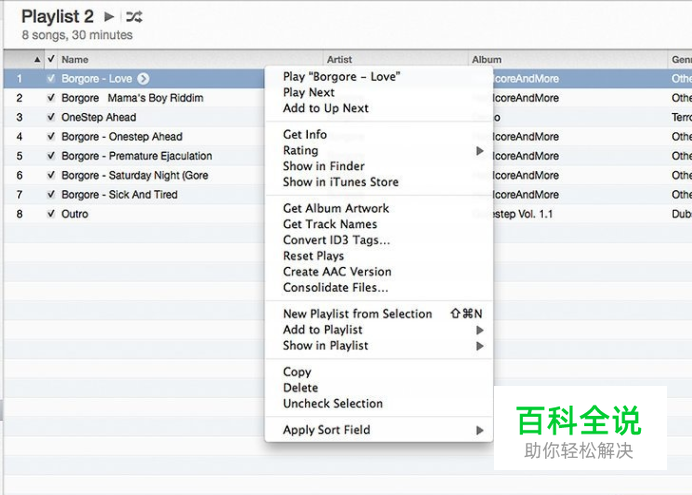Uncheck the Saturday Night (Gore checkbox
This screenshot has height=495, width=692.
click(x=51, y=176)
